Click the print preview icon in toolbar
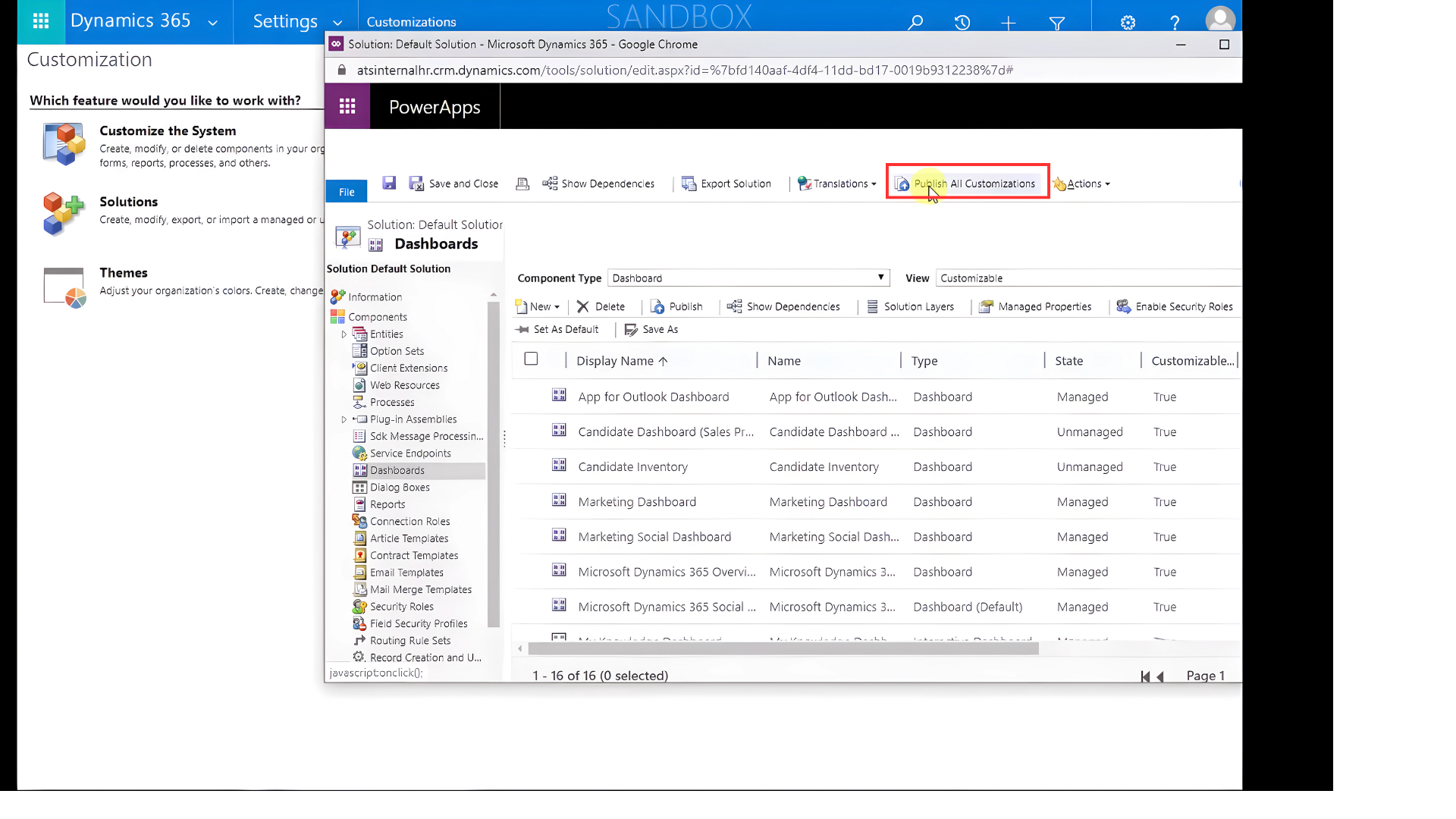Screen dimensions: 1456x819 [x=522, y=184]
